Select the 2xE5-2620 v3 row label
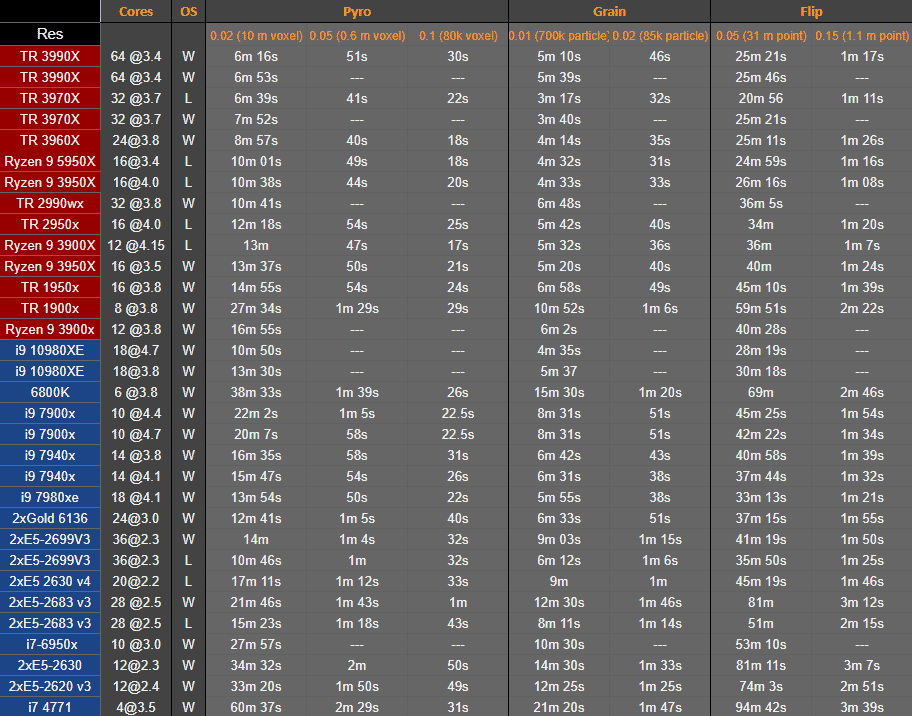 (50, 686)
